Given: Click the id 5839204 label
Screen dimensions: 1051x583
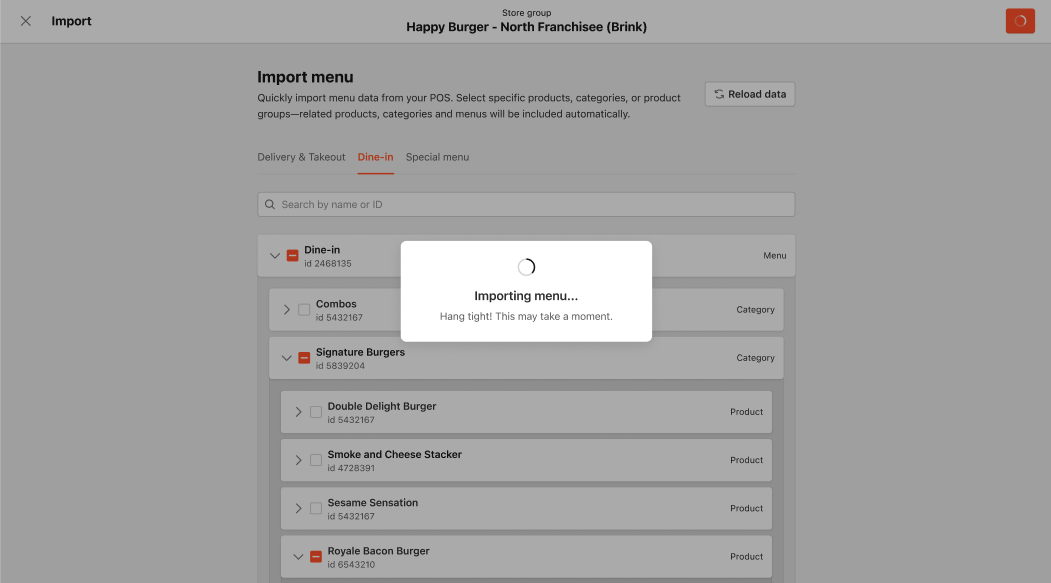Looking at the screenshot, I should (x=340, y=366).
